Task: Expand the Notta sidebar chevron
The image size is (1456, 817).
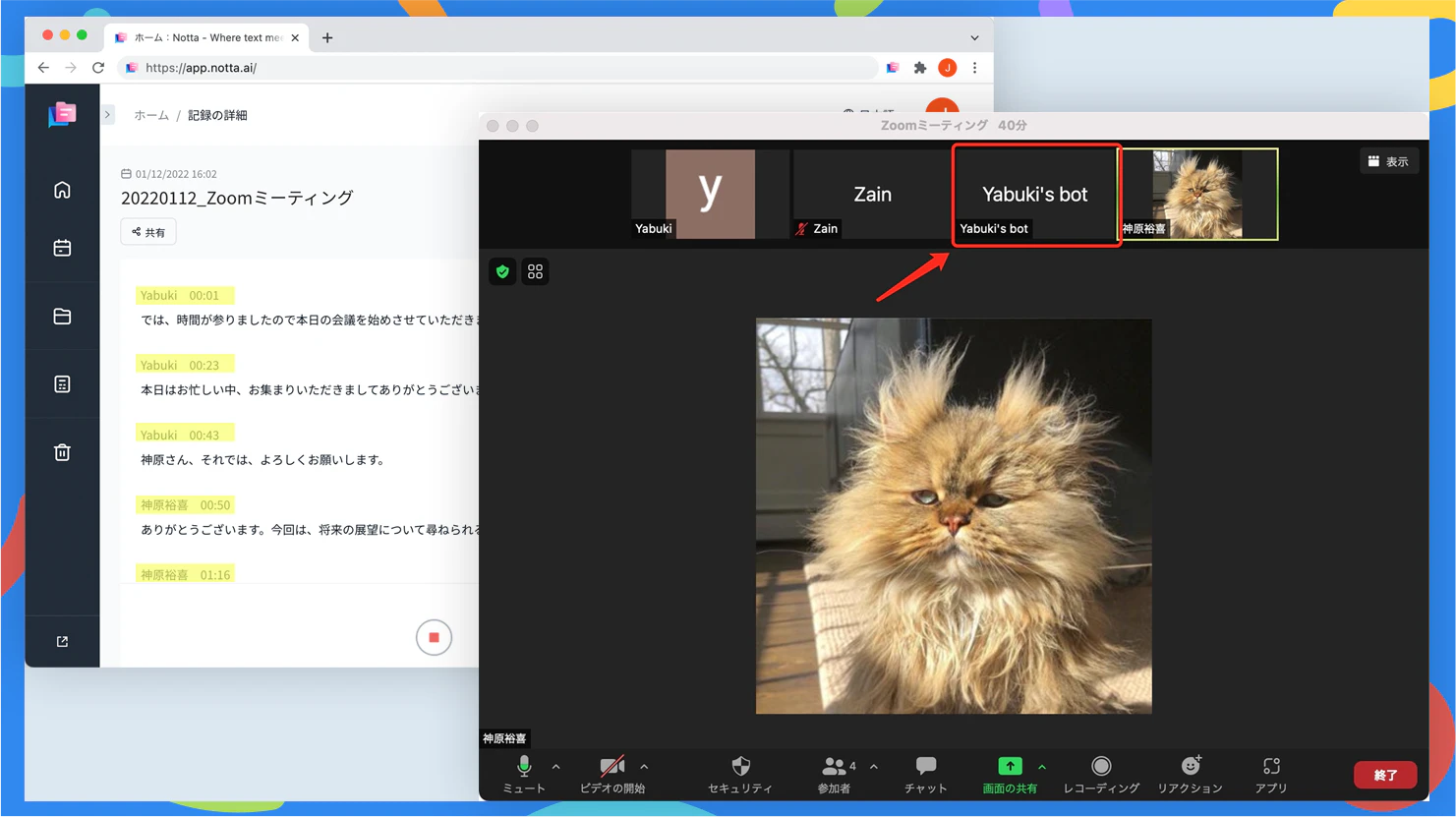Action: click(108, 115)
